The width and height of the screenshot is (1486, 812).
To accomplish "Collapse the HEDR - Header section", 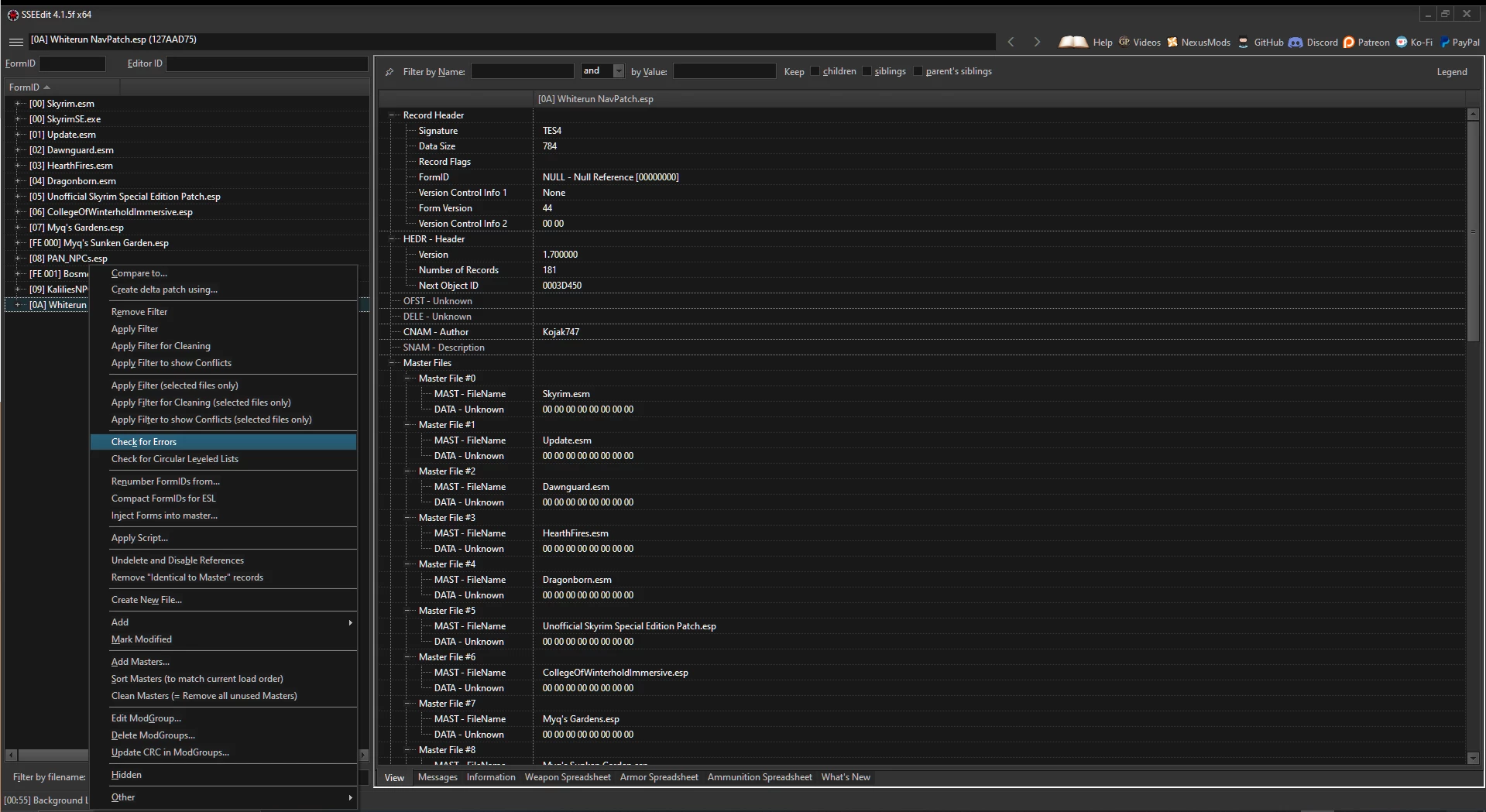I will 392,238.
